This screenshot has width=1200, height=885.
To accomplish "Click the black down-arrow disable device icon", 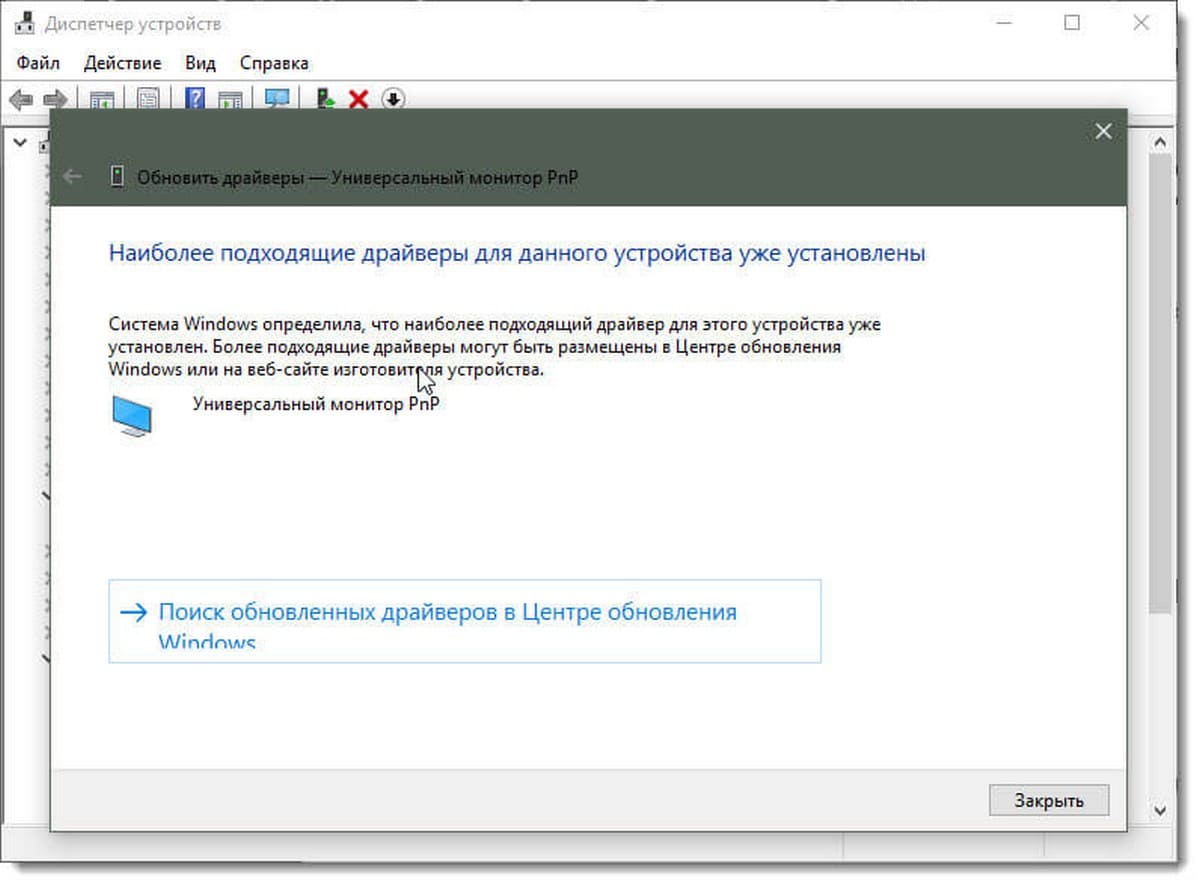I will click(x=393, y=98).
